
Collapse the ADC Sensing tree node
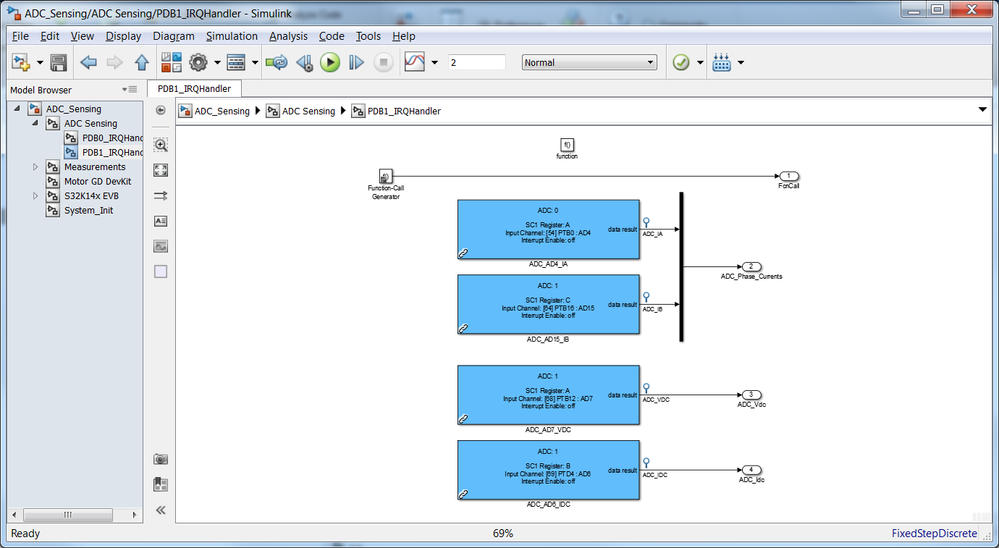coord(35,123)
